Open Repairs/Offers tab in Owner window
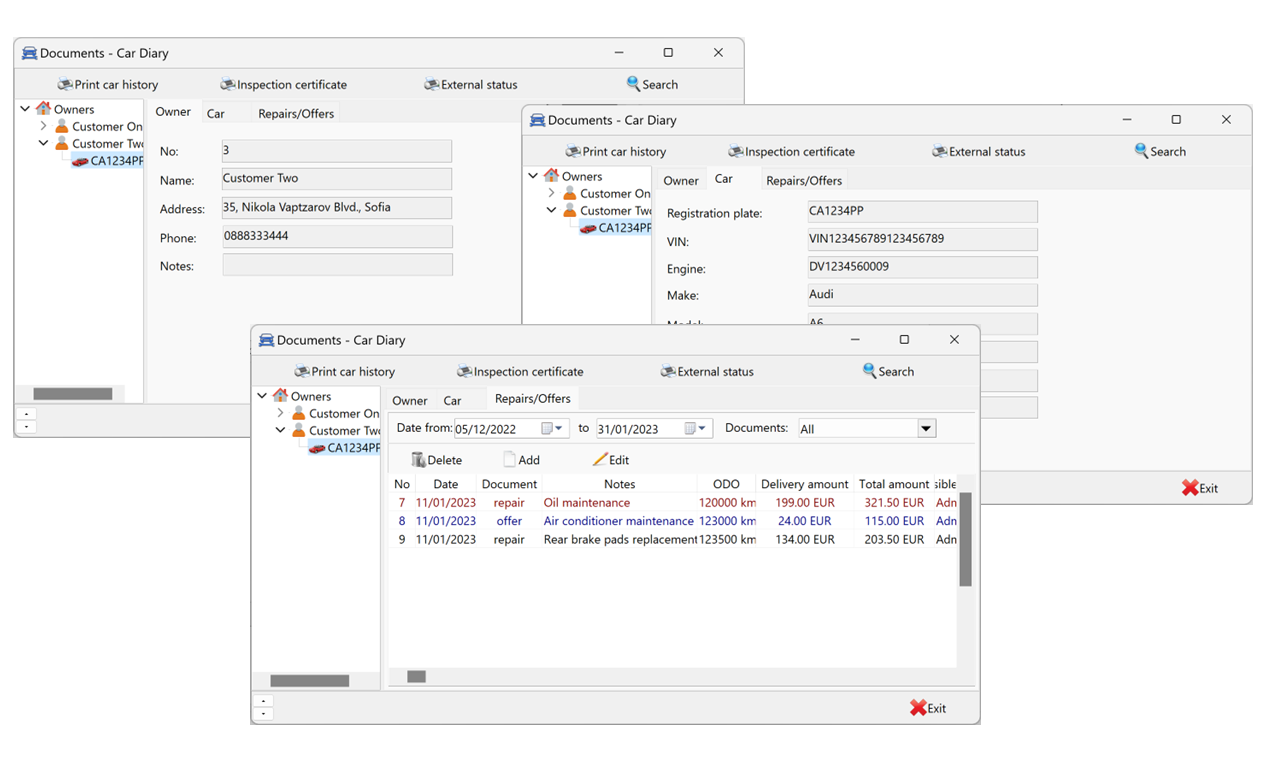Viewport: 1270px width, 760px height. [x=296, y=113]
